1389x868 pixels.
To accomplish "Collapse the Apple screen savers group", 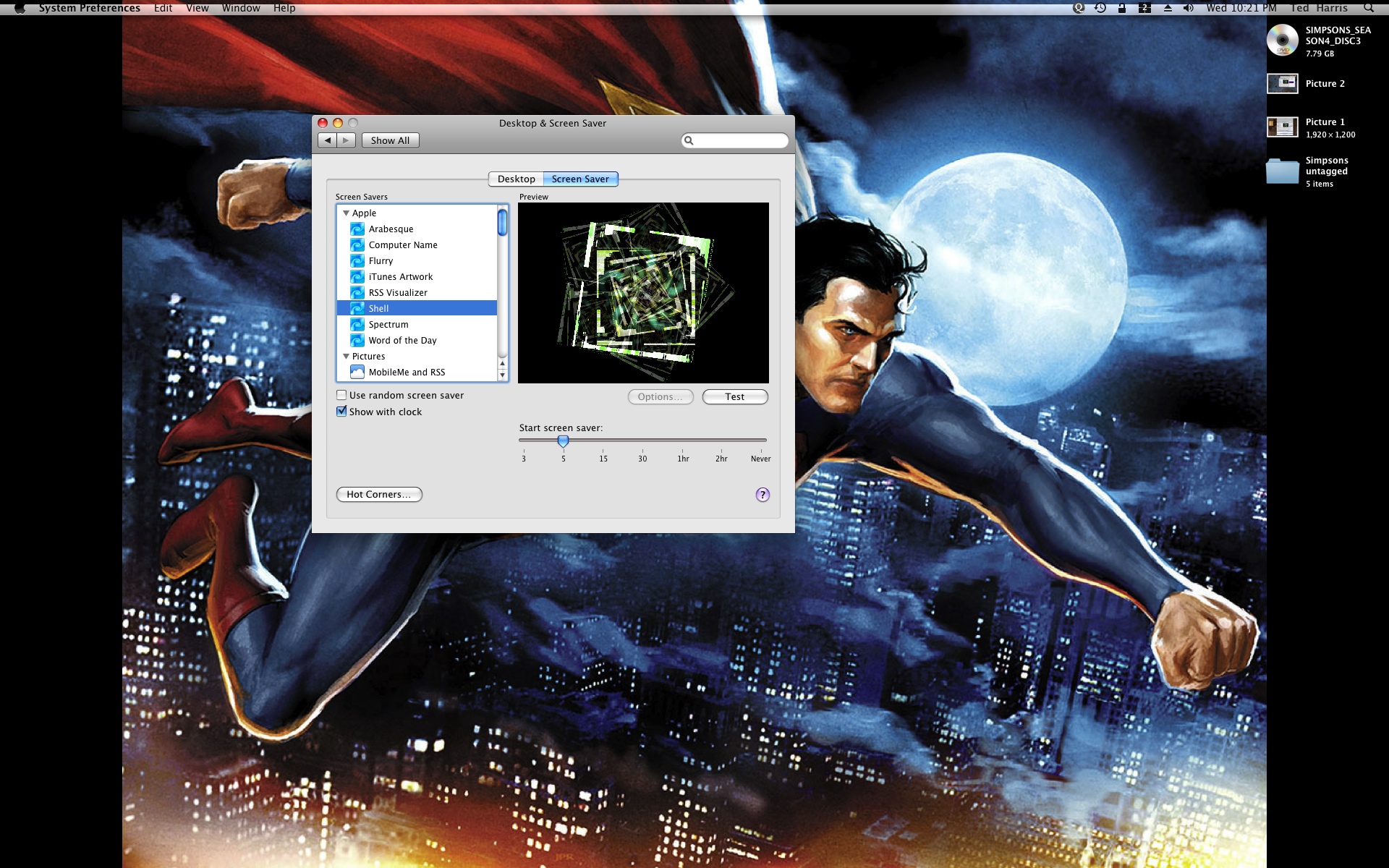I will click(x=346, y=213).
